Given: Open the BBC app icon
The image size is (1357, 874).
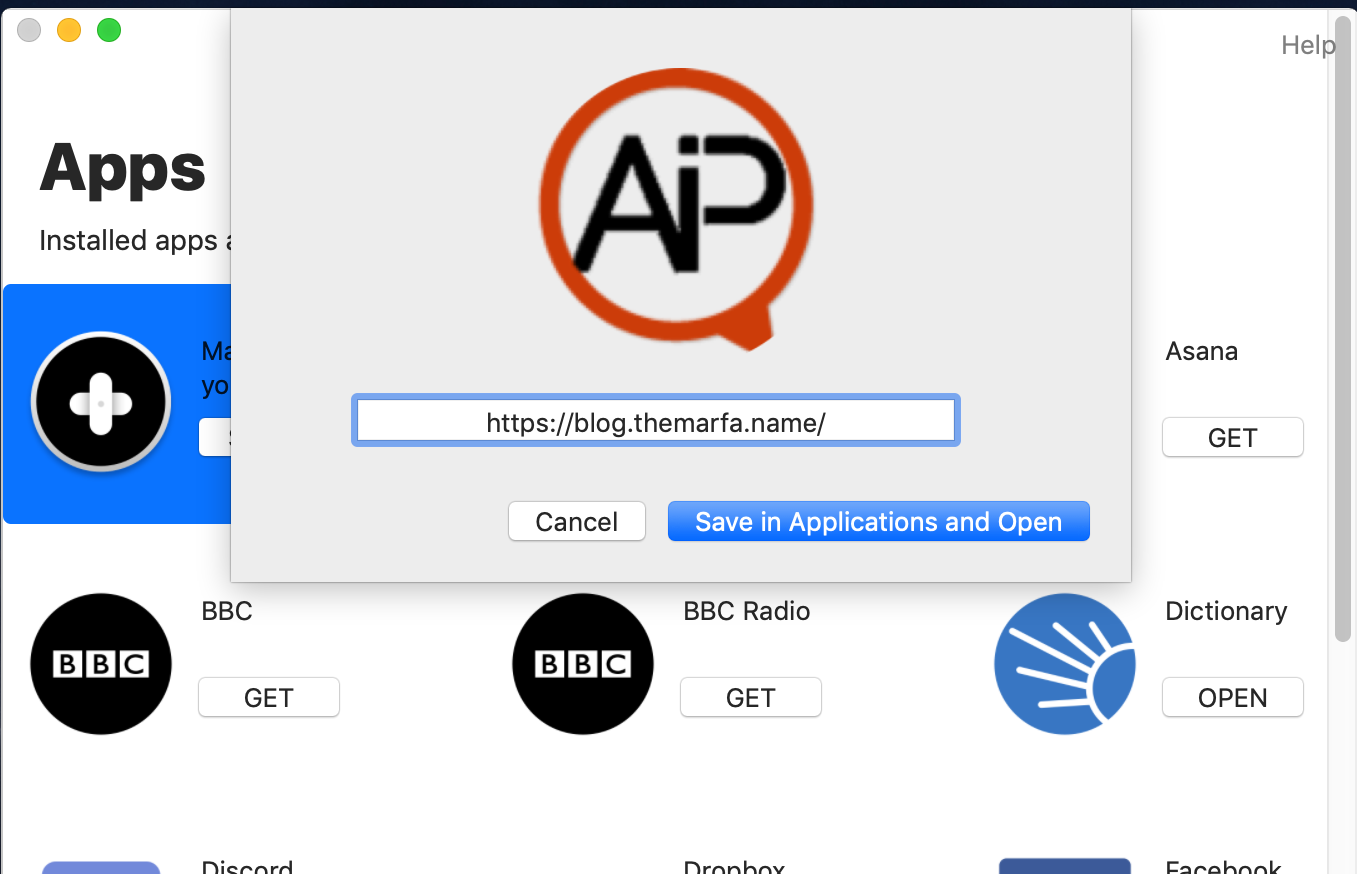Looking at the screenshot, I should [x=101, y=664].
